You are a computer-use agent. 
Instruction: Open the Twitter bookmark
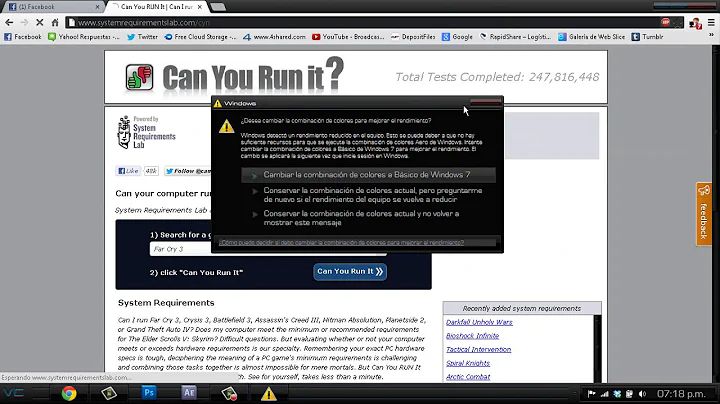pos(142,37)
